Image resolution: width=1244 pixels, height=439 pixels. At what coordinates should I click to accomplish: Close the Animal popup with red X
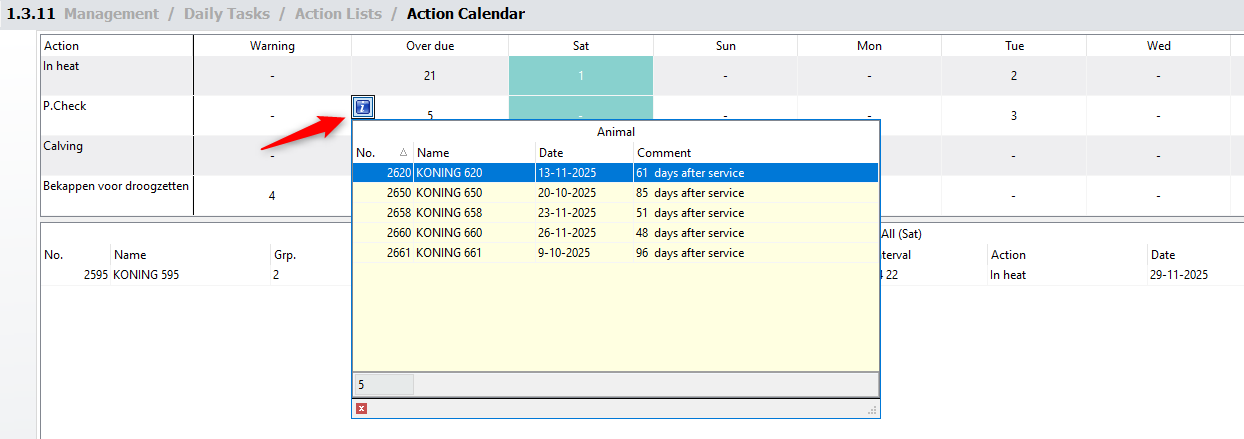point(362,408)
